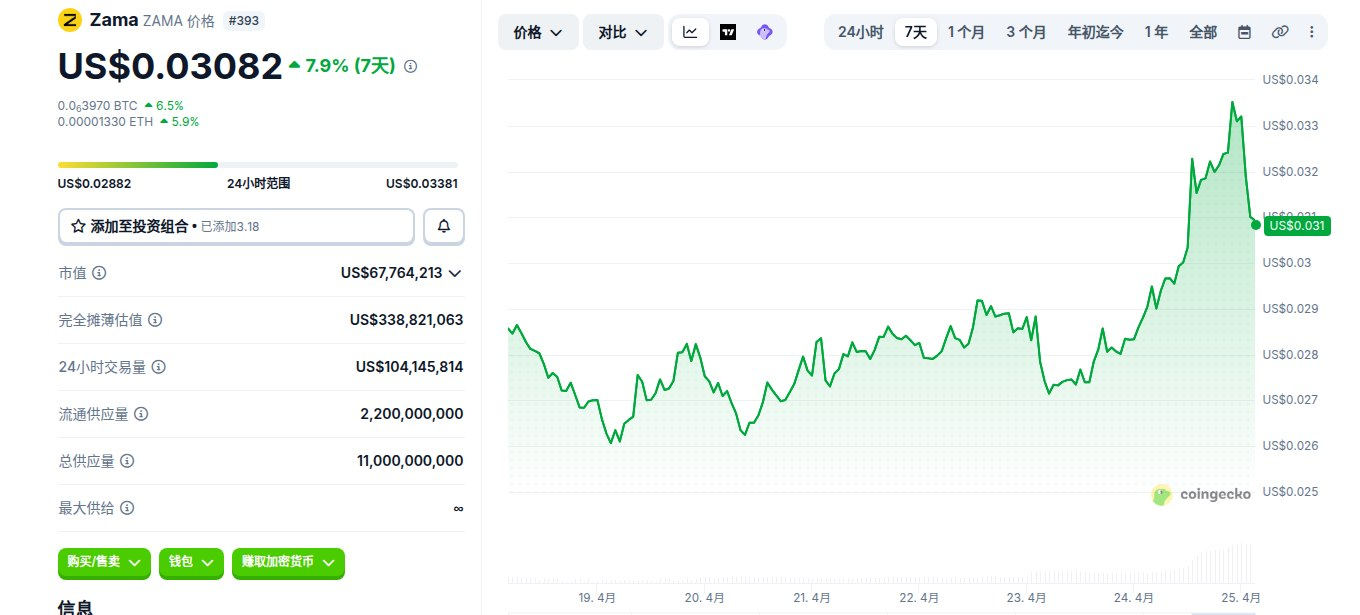Viewport: 1360px width, 615px height.
Task: Select the 1年 time range
Action: [x=1156, y=32]
